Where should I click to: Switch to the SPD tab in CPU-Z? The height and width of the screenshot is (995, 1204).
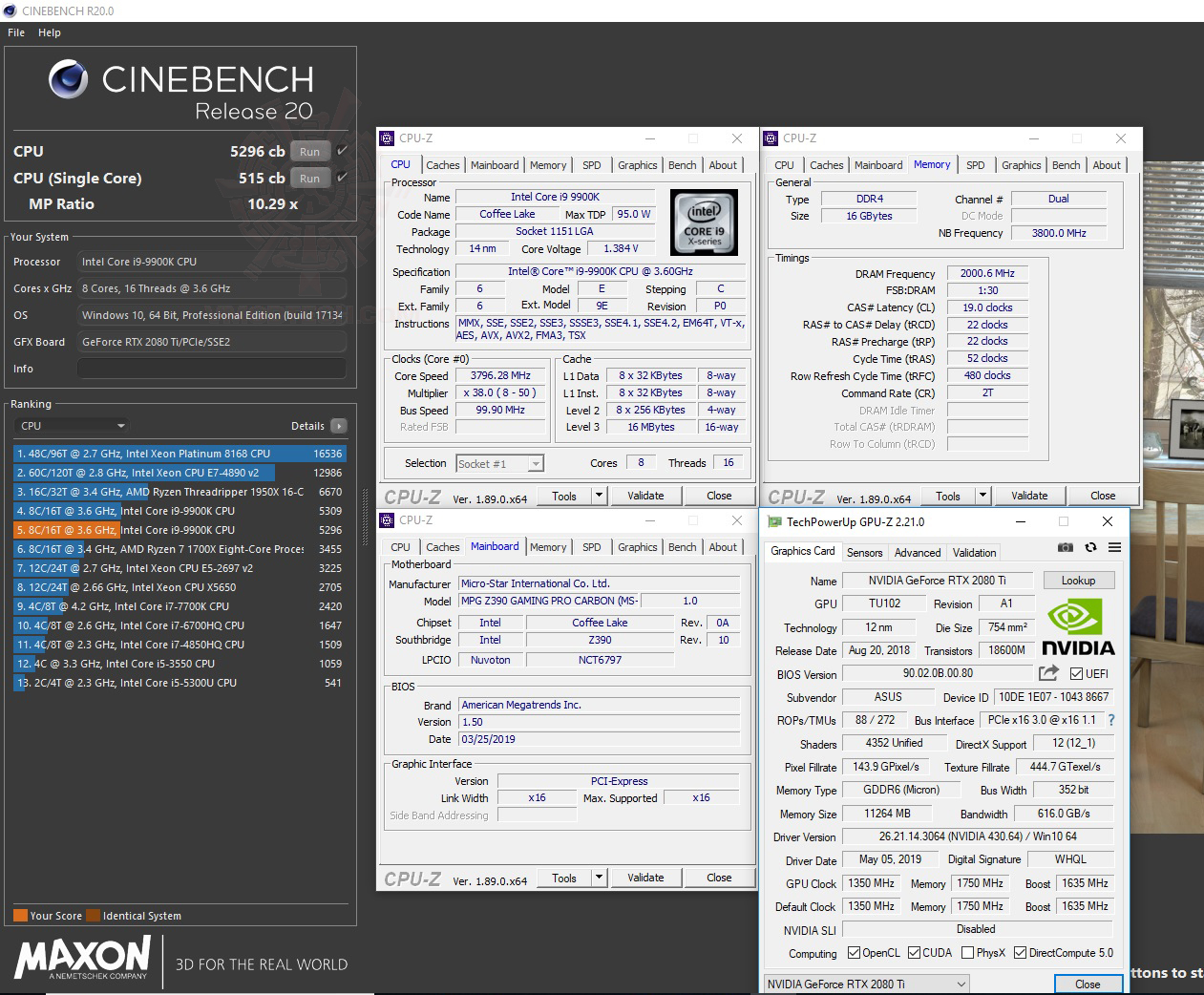tap(592, 164)
